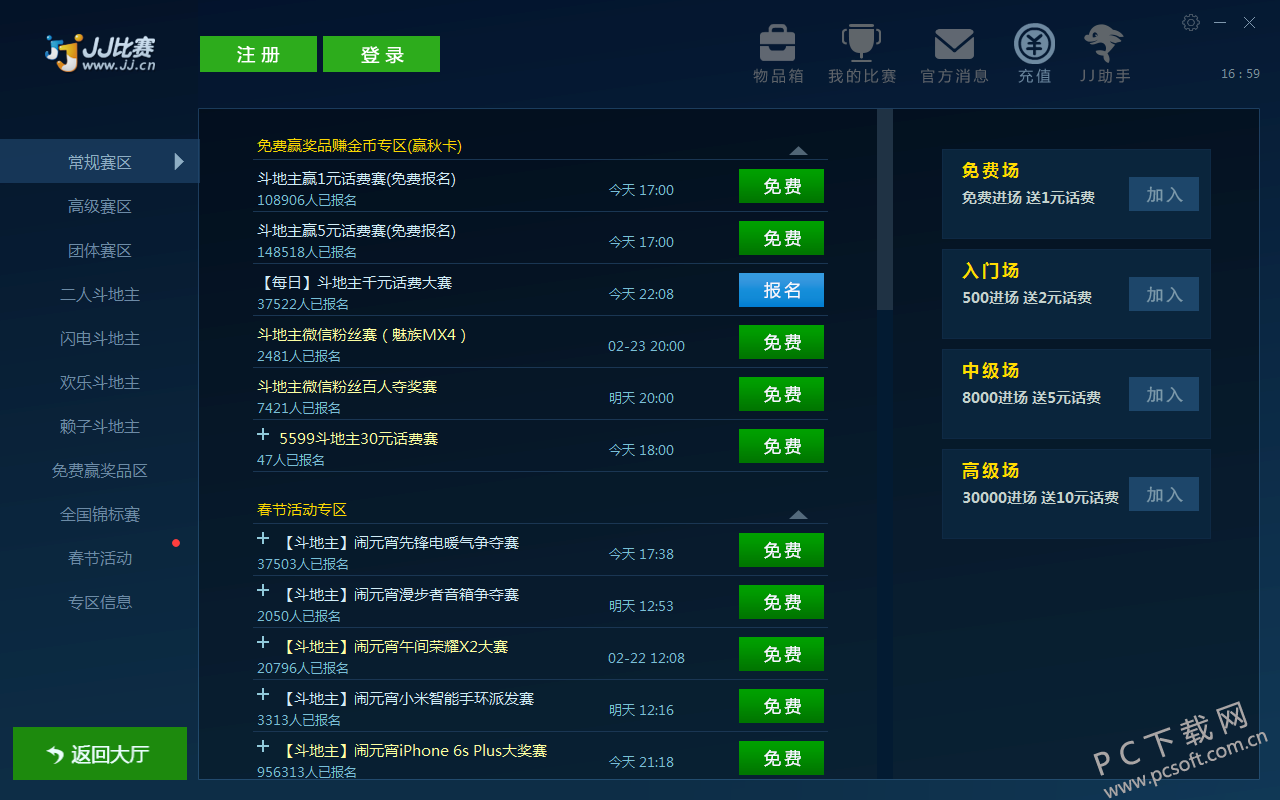Expand details for 闹元宵iPhone 6s Plus大奖赛

coord(263,746)
